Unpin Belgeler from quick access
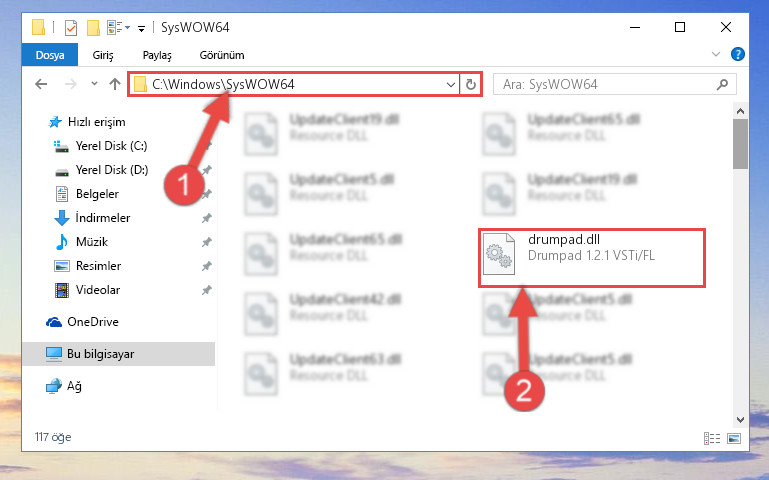This screenshot has width=769, height=480. coord(207,194)
